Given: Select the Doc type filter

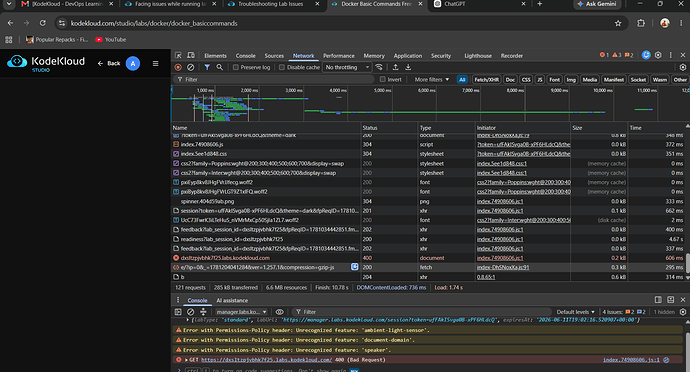Looking at the screenshot, I should (510, 80).
